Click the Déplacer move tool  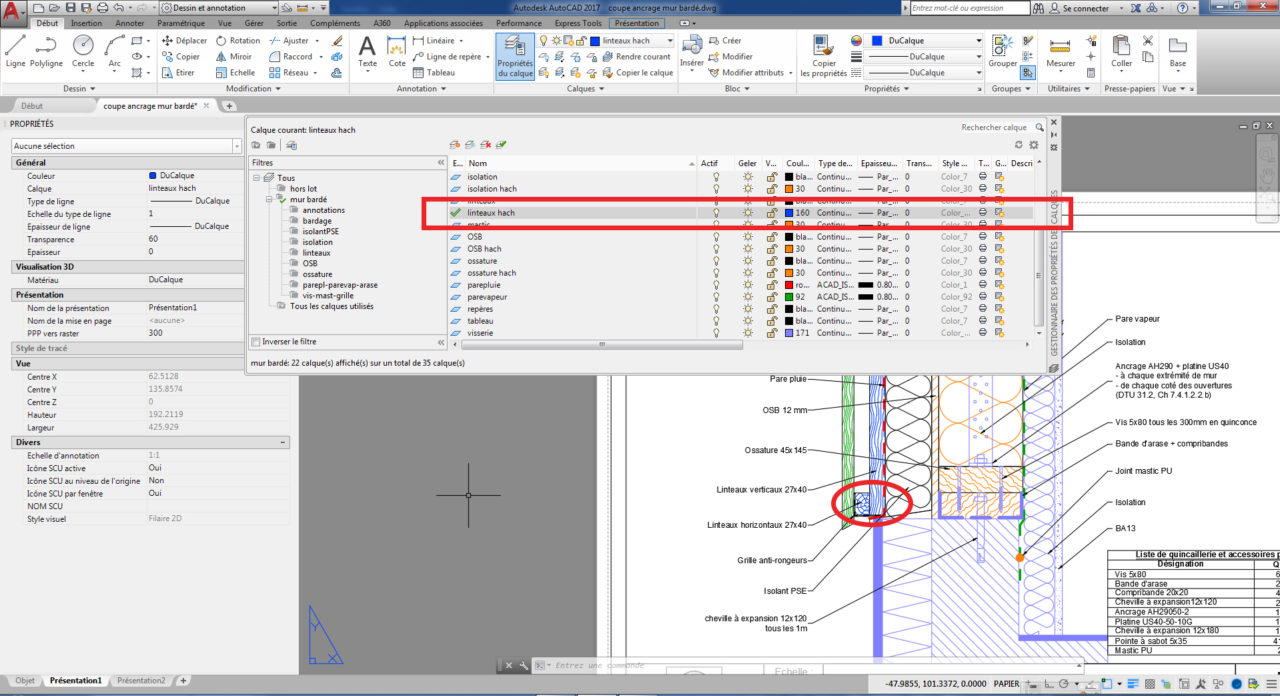(183, 41)
